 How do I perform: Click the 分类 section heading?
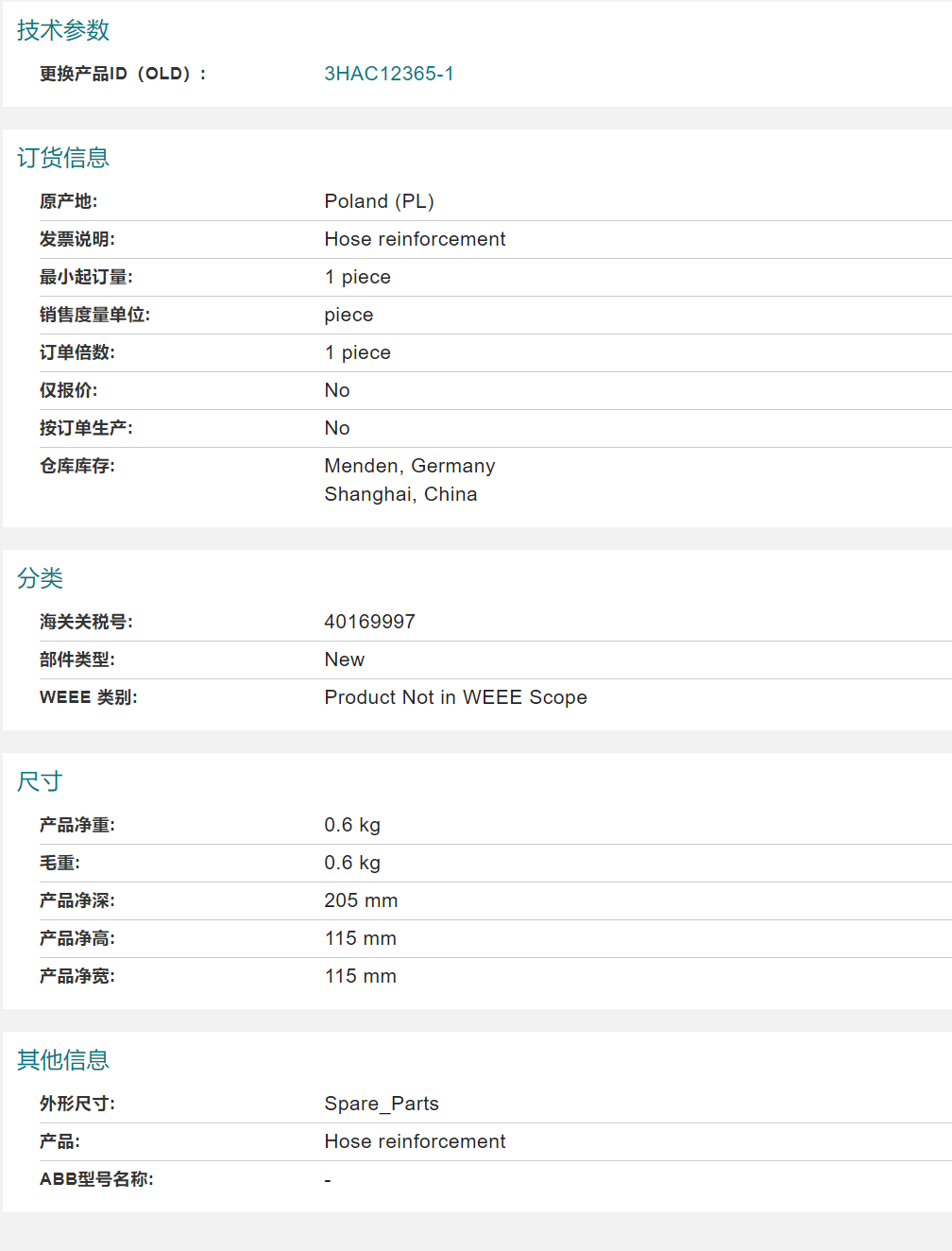(x=41, y=578)
